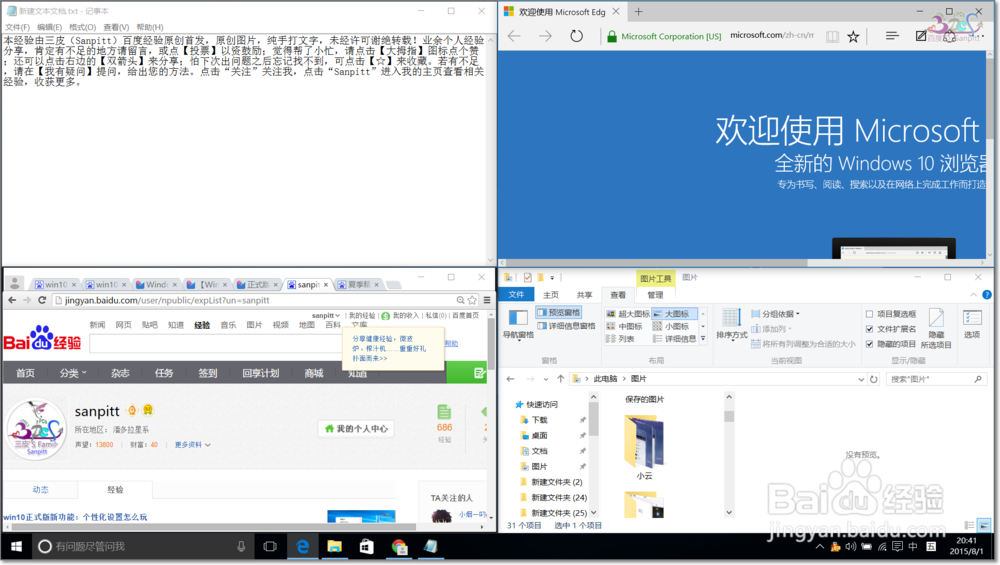This screenshot has height=565, width=1000.
Task: Open Explorer recent locations dropdown arrow
Action: click(x=546, y=379)
